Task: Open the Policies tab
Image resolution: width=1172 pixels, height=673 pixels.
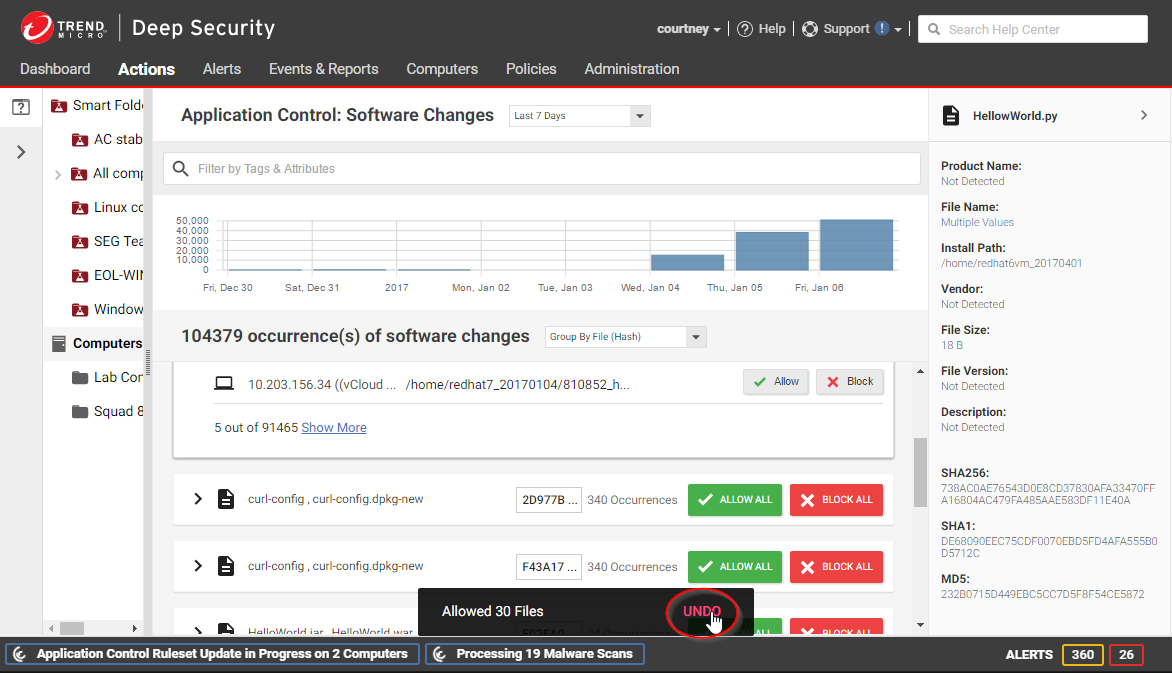Action: click(531, 69)
